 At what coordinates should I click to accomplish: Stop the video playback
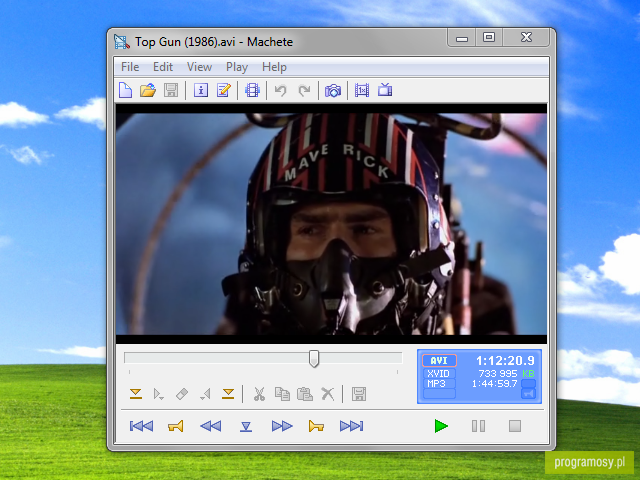tap(515, 426)
